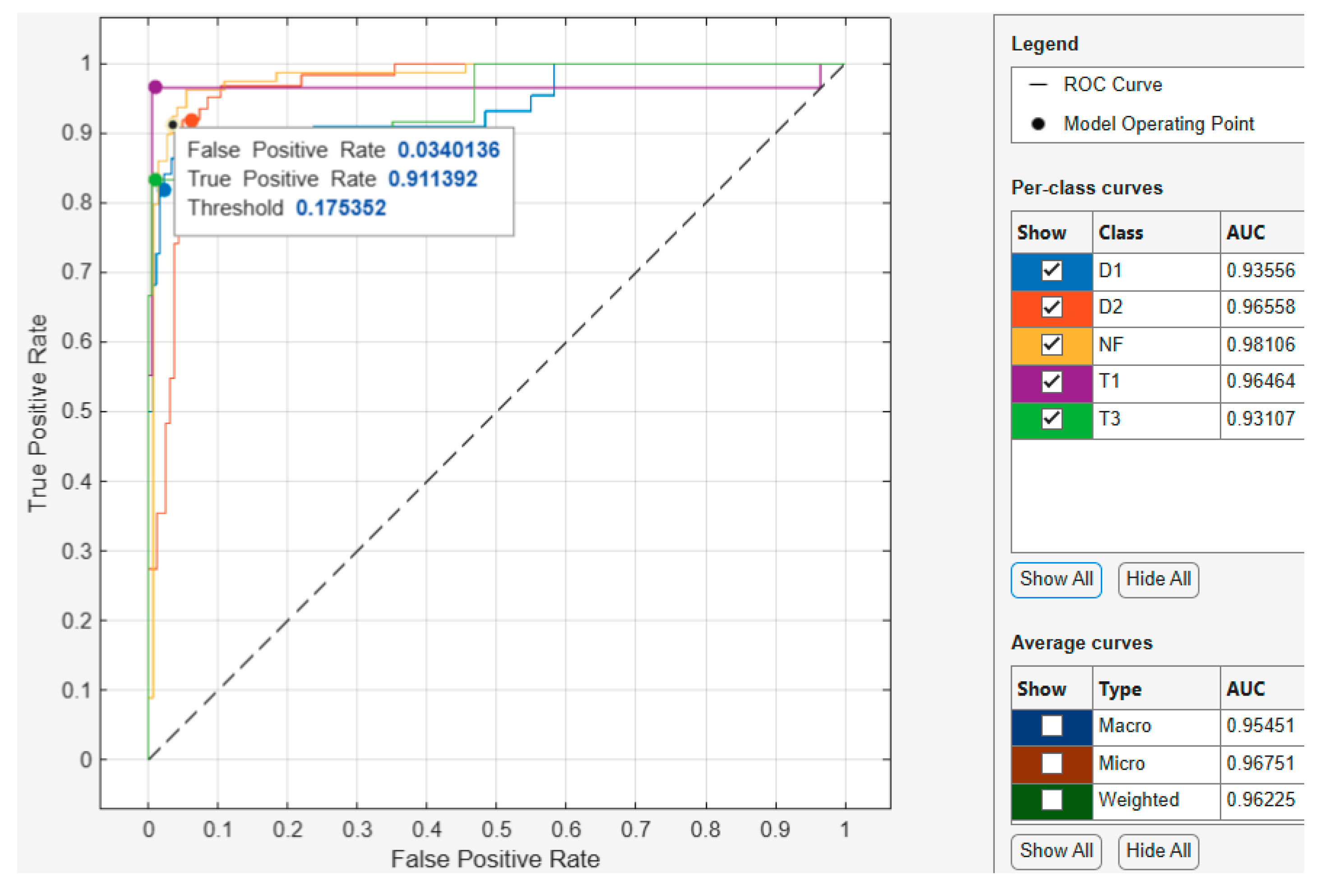The image size is (1325, 896).
Task: Click the black data tip marker
Action: click(172, 125)
